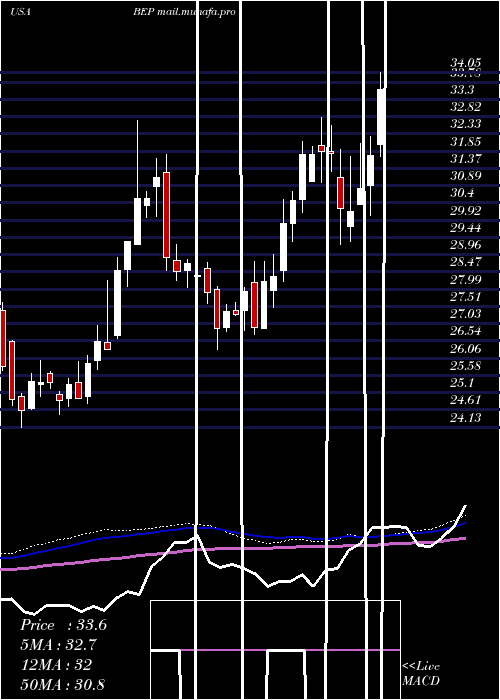This screenshot has width=500, height=700.
Task: Click the 25.1 price axis label
Action: coord(462,383)
